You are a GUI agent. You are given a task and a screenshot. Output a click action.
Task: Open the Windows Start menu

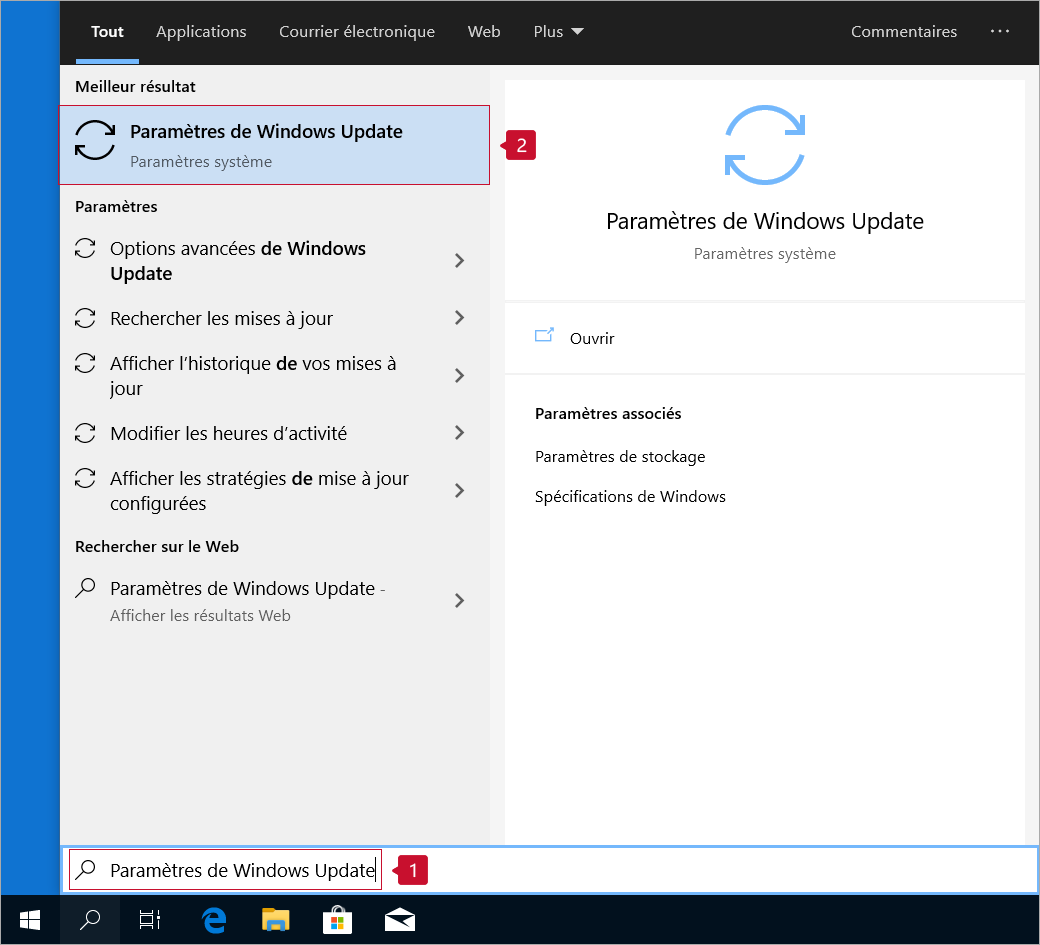coord(29,920)
